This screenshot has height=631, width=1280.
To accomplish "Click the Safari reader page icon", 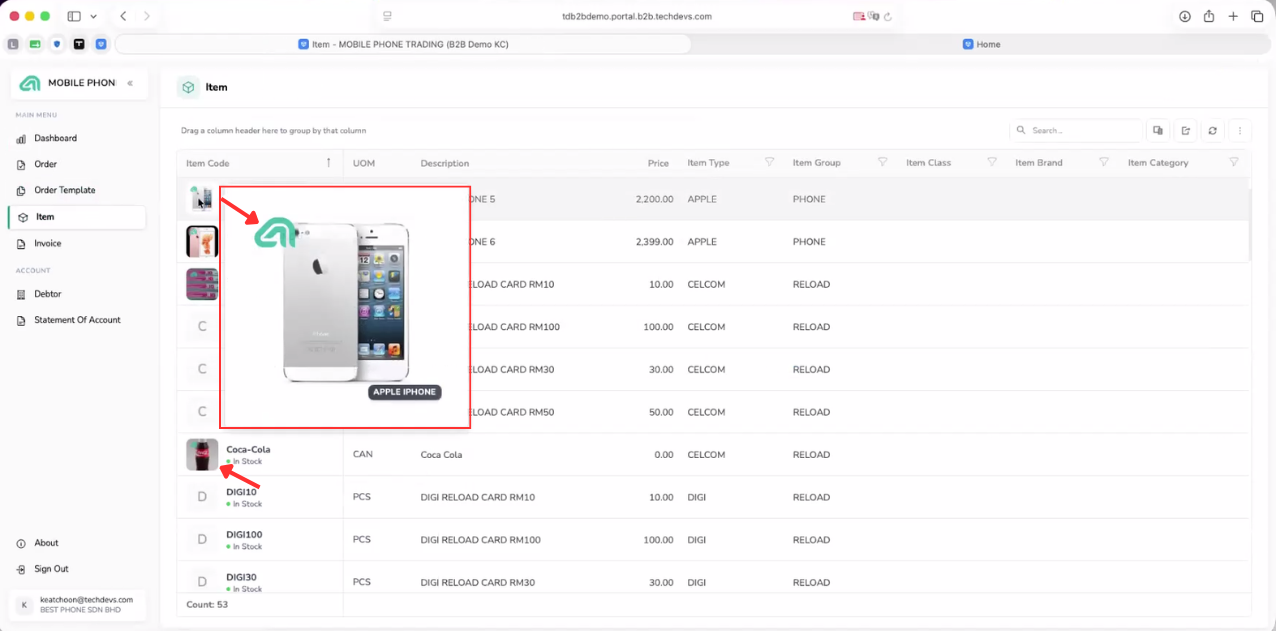I will 388,16.
